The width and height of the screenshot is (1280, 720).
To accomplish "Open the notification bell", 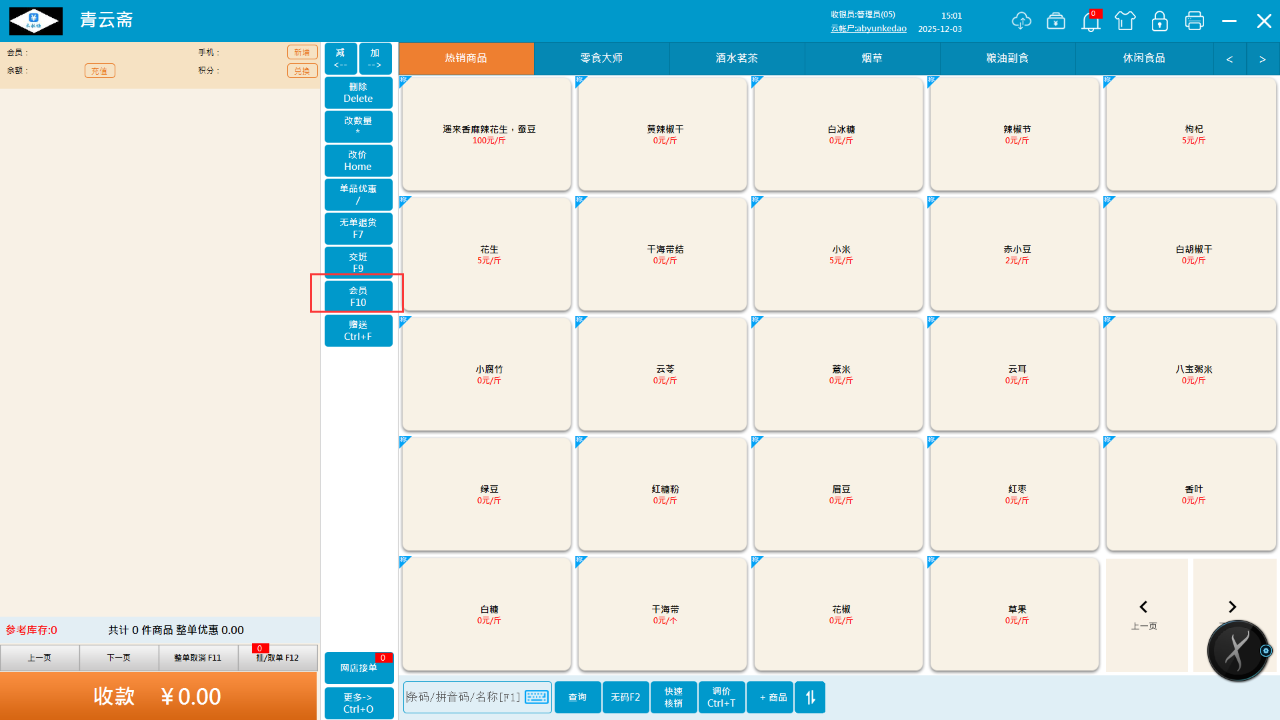I will coord(1091,21).
